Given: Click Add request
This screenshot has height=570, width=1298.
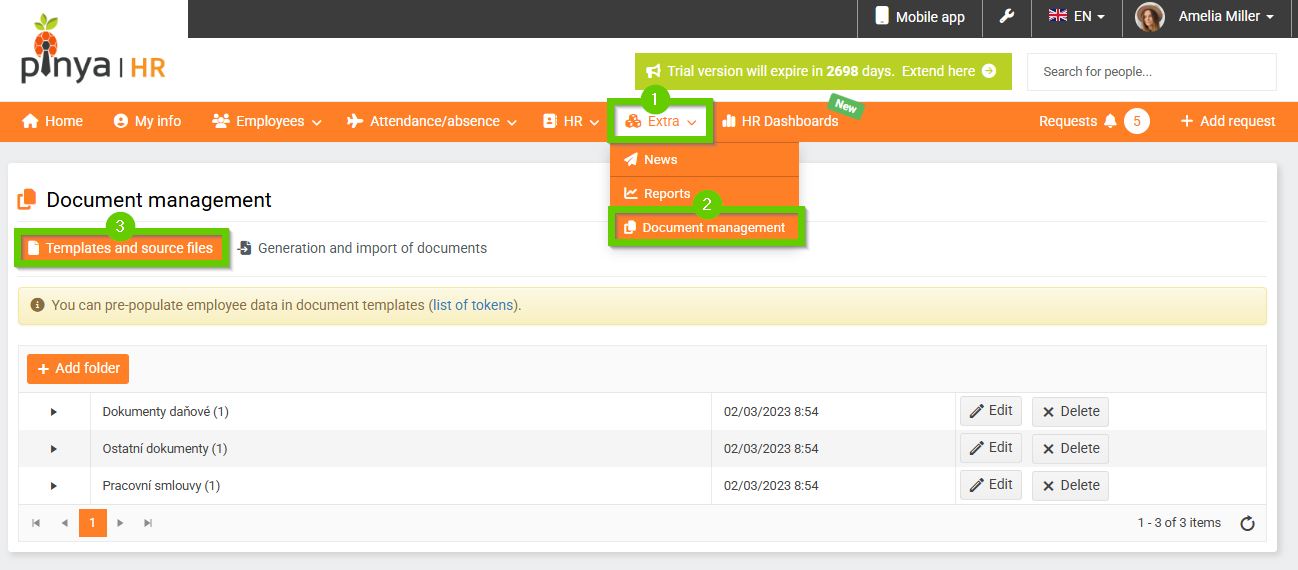Looking at the screenshot, I should (x=1228, y=121).
